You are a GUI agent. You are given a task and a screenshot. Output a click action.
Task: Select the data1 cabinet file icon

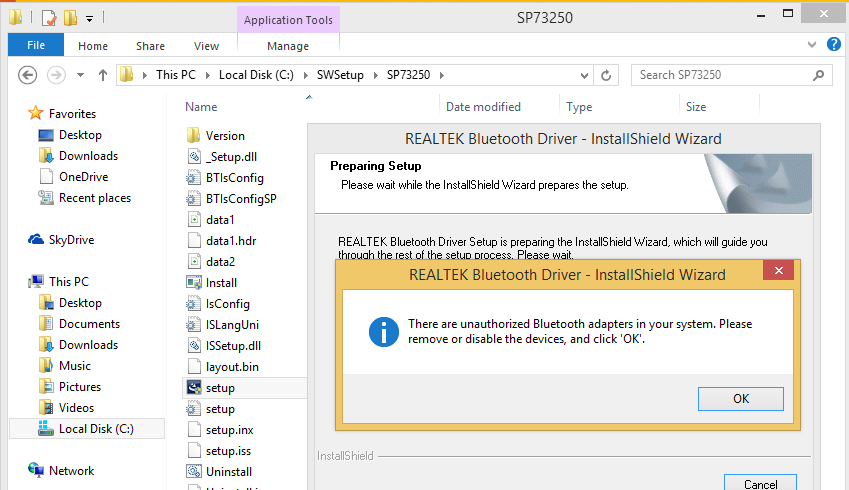tap(193, 219)
